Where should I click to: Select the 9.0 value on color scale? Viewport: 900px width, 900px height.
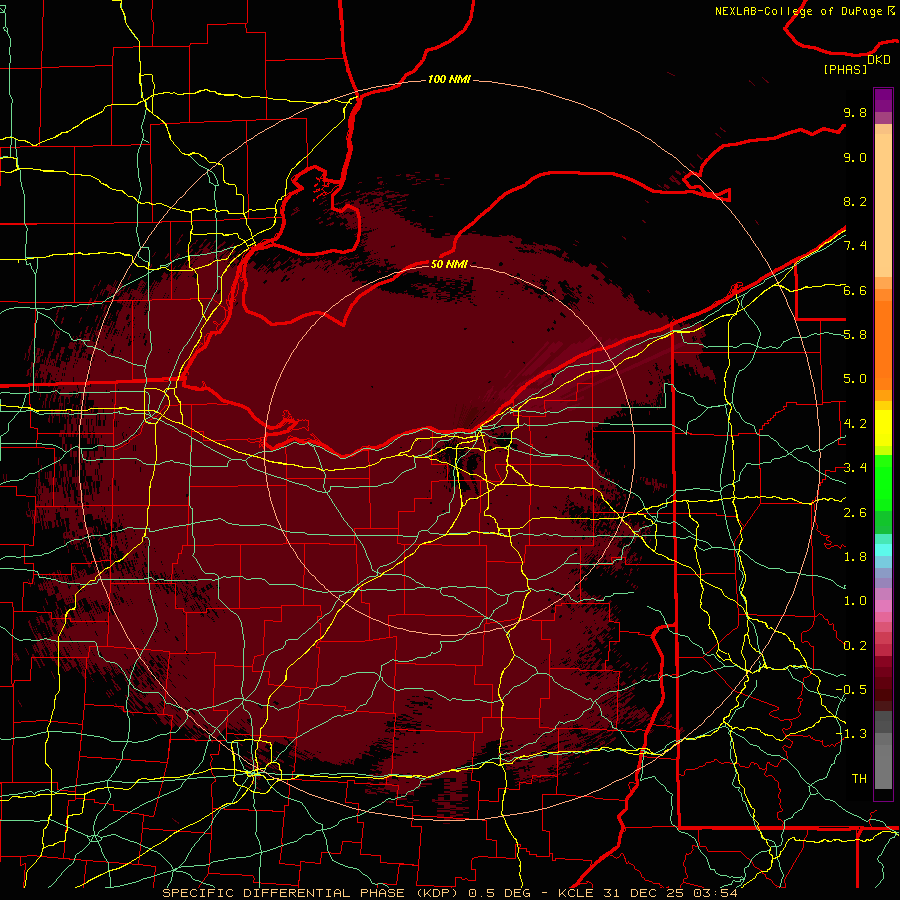[x=855, y=157]
